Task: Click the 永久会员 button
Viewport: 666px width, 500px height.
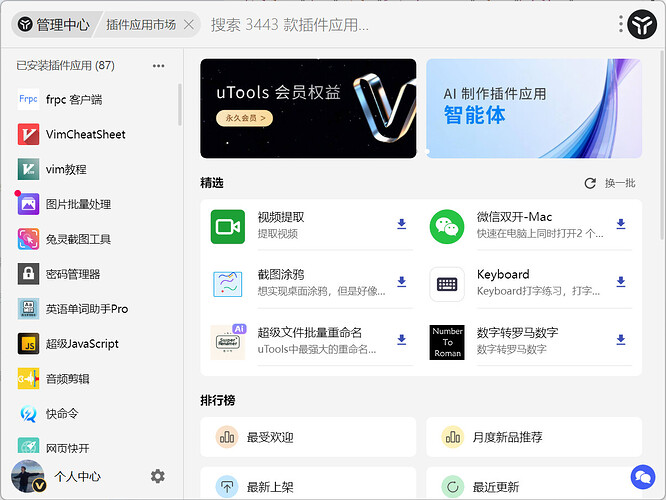Action: click(244, 118)
